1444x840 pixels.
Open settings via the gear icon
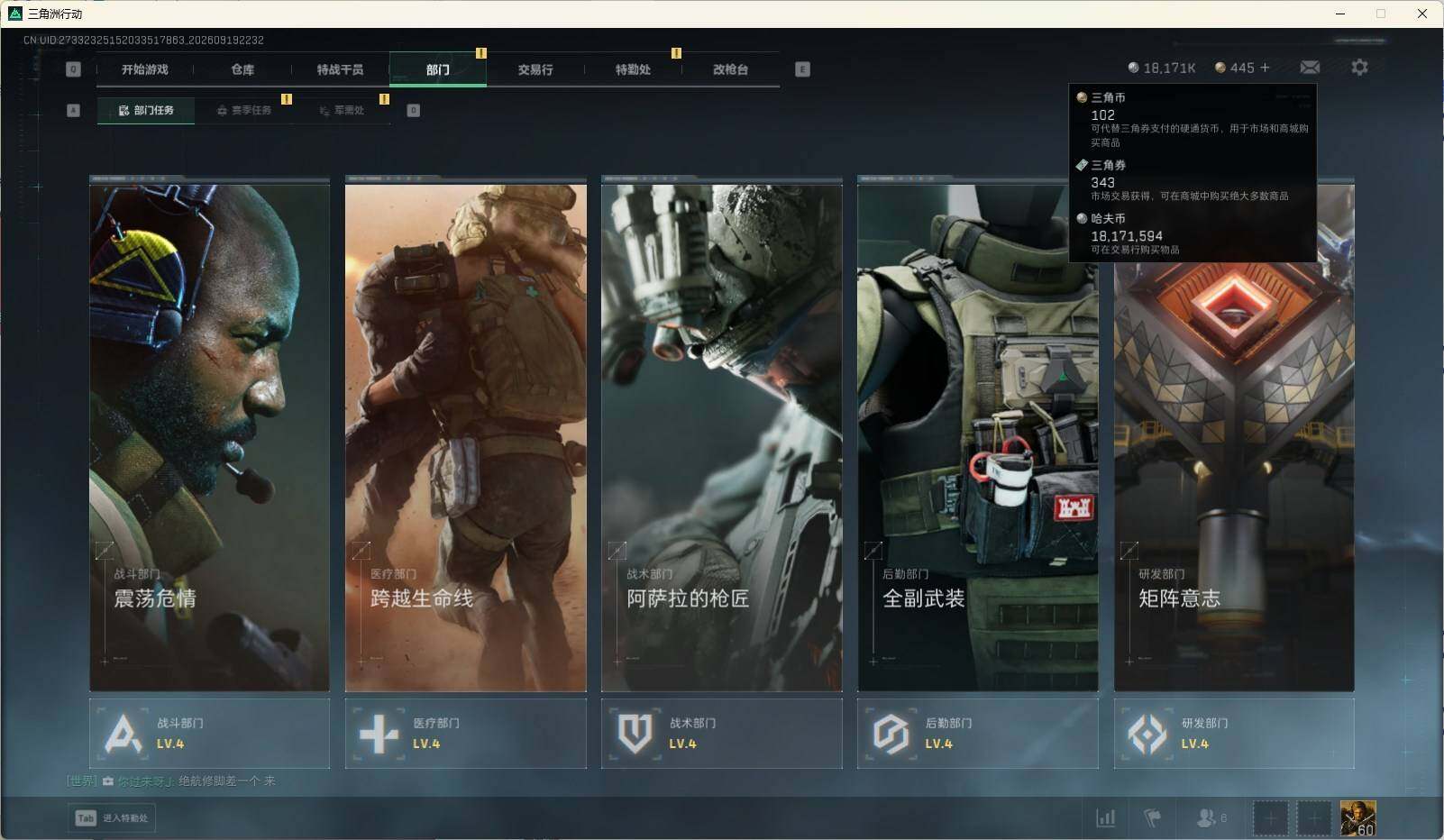pos(1359,68)
